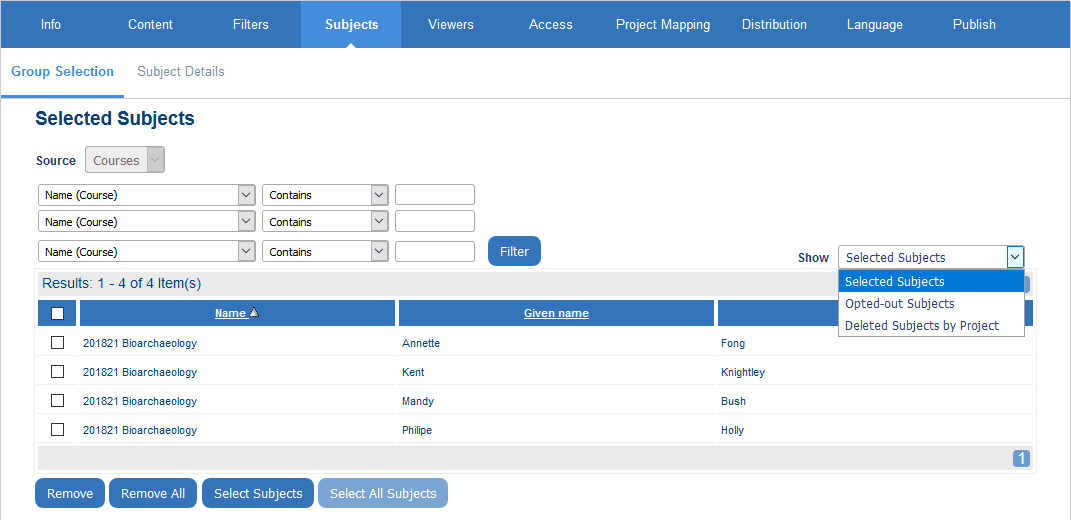Viewport: 1071px width, 520px height.
Task: Select the Subjects tab
Action: click(351, 25)
